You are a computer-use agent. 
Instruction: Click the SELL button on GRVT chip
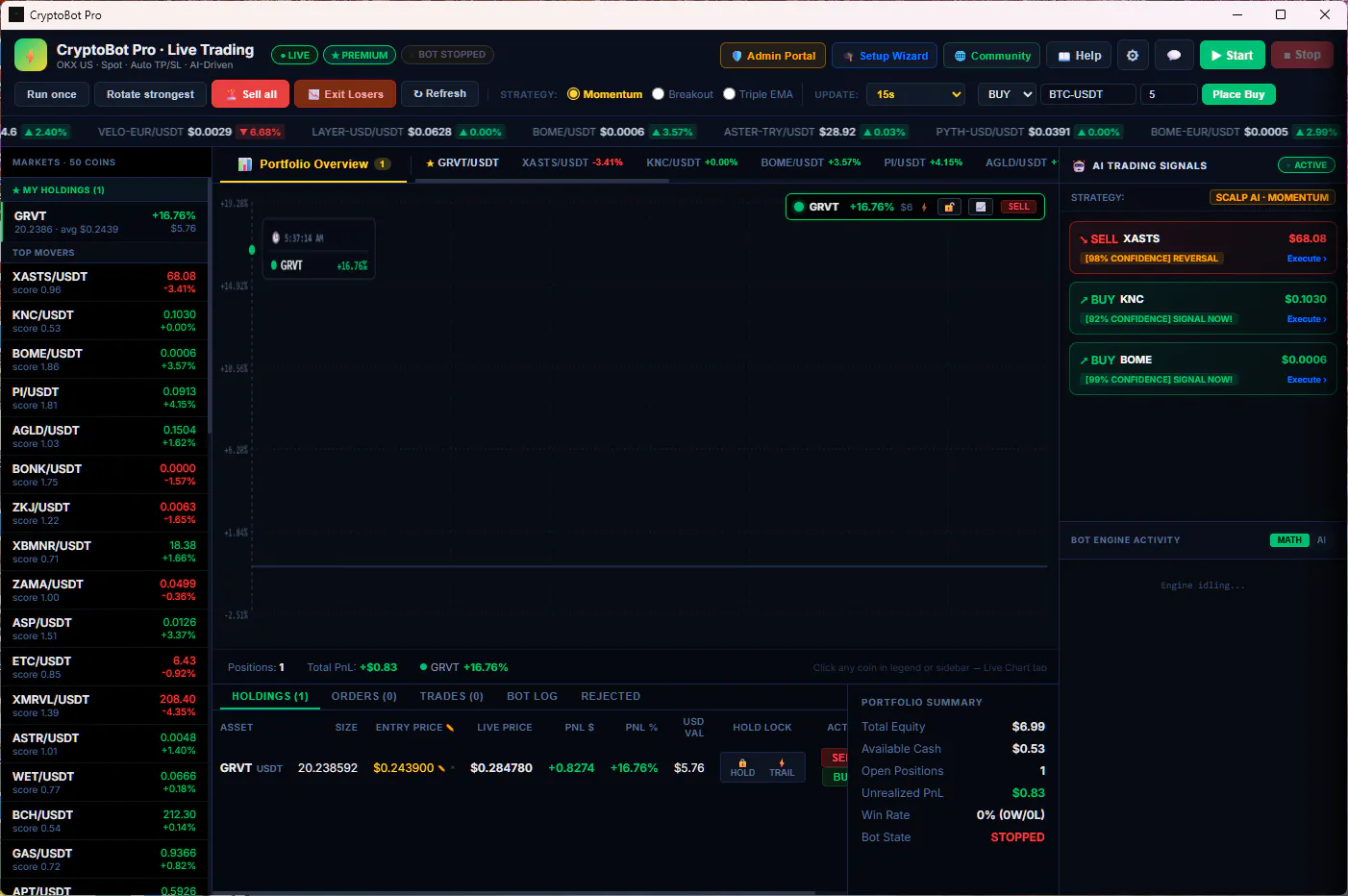(x=1018, y=207)
